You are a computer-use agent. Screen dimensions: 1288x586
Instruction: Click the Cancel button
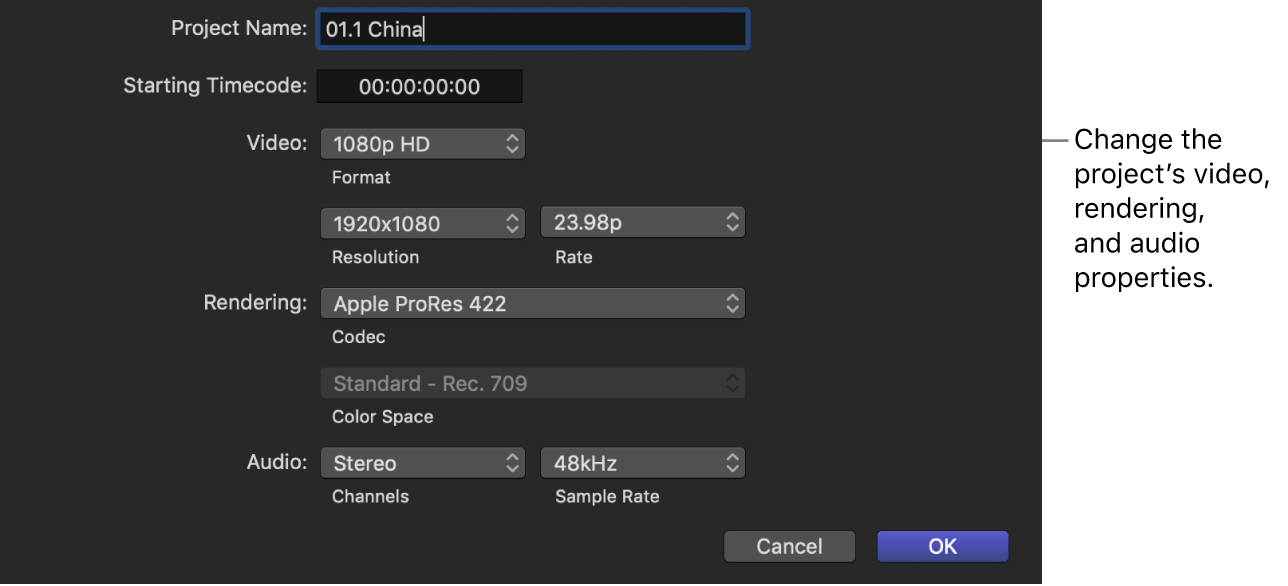pos(789,546)
